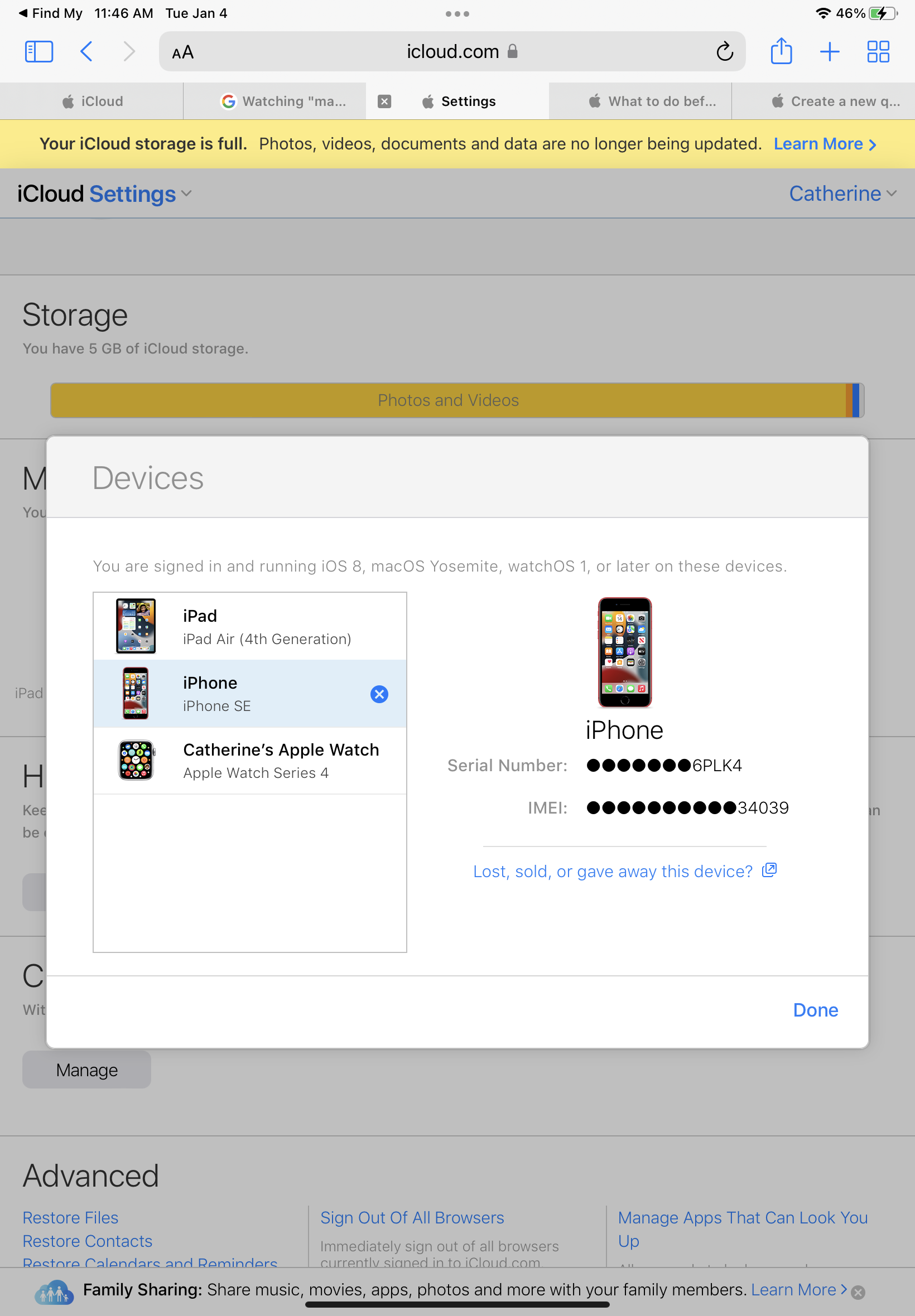The height and width of the screenshot is (1316, 915).
Task: Expand the iCloud Settings dropdown
Action: pos(186,193)
